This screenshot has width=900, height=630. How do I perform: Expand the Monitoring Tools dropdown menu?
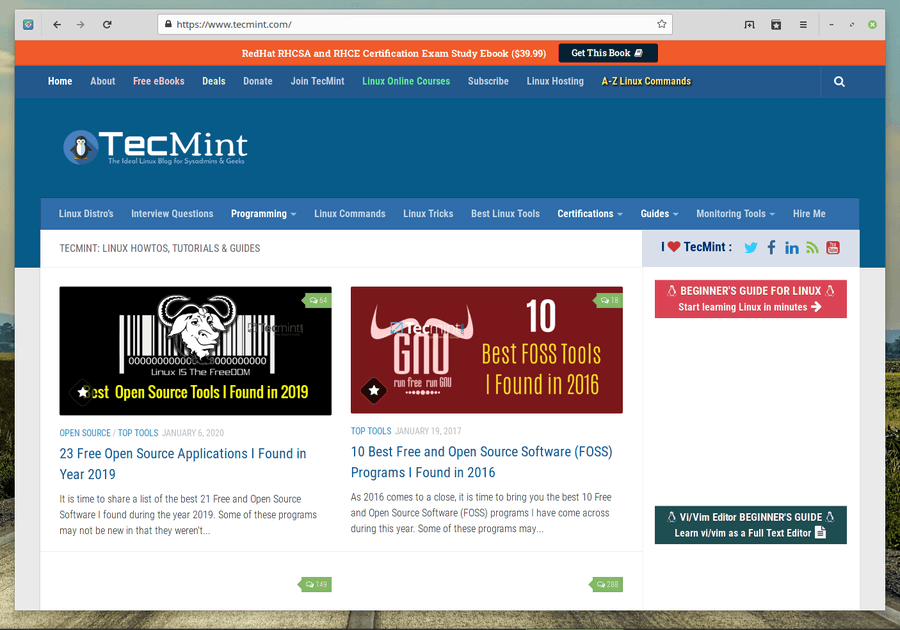coord(736,213)
